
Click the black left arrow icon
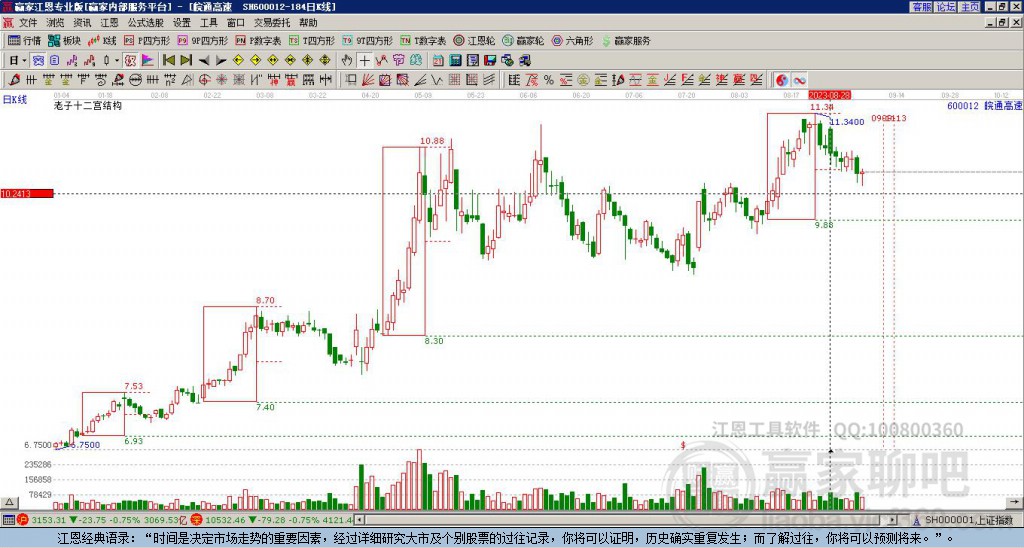pos(204,60)
